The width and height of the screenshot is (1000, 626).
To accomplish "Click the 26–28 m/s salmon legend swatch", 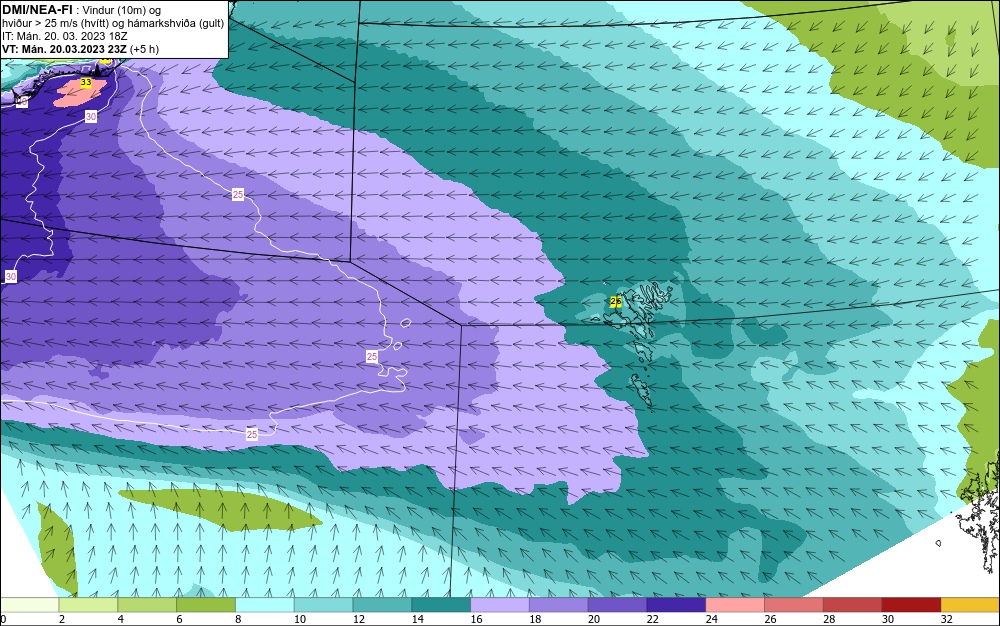I will coord(794,605).
